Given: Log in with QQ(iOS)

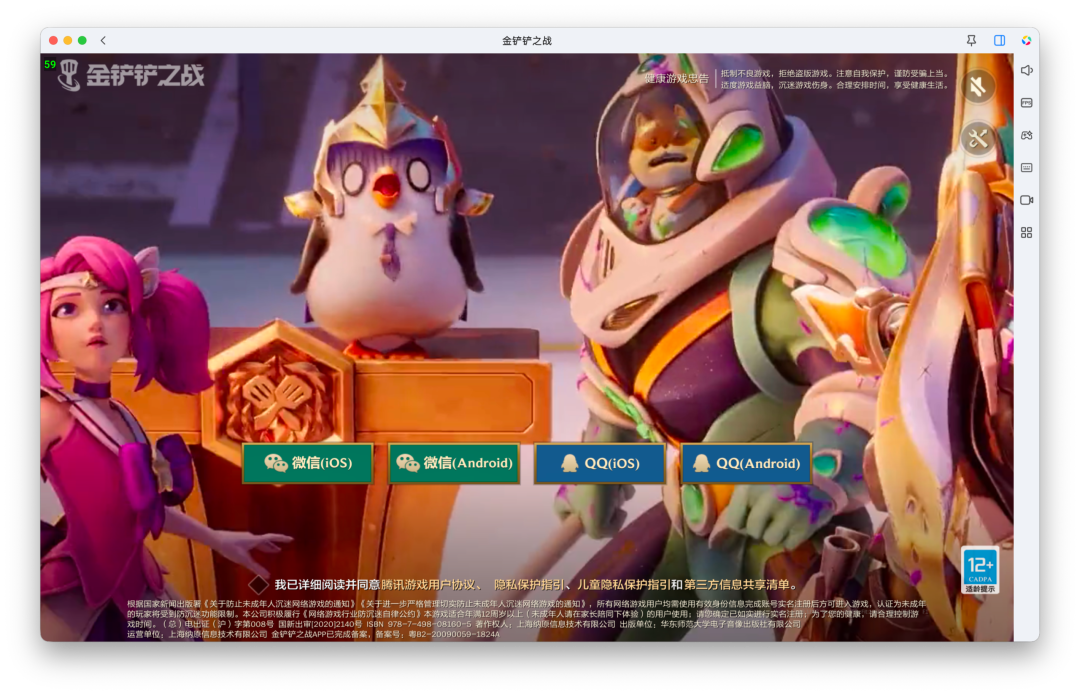Looking at the screenshot, I should [600, 463].
